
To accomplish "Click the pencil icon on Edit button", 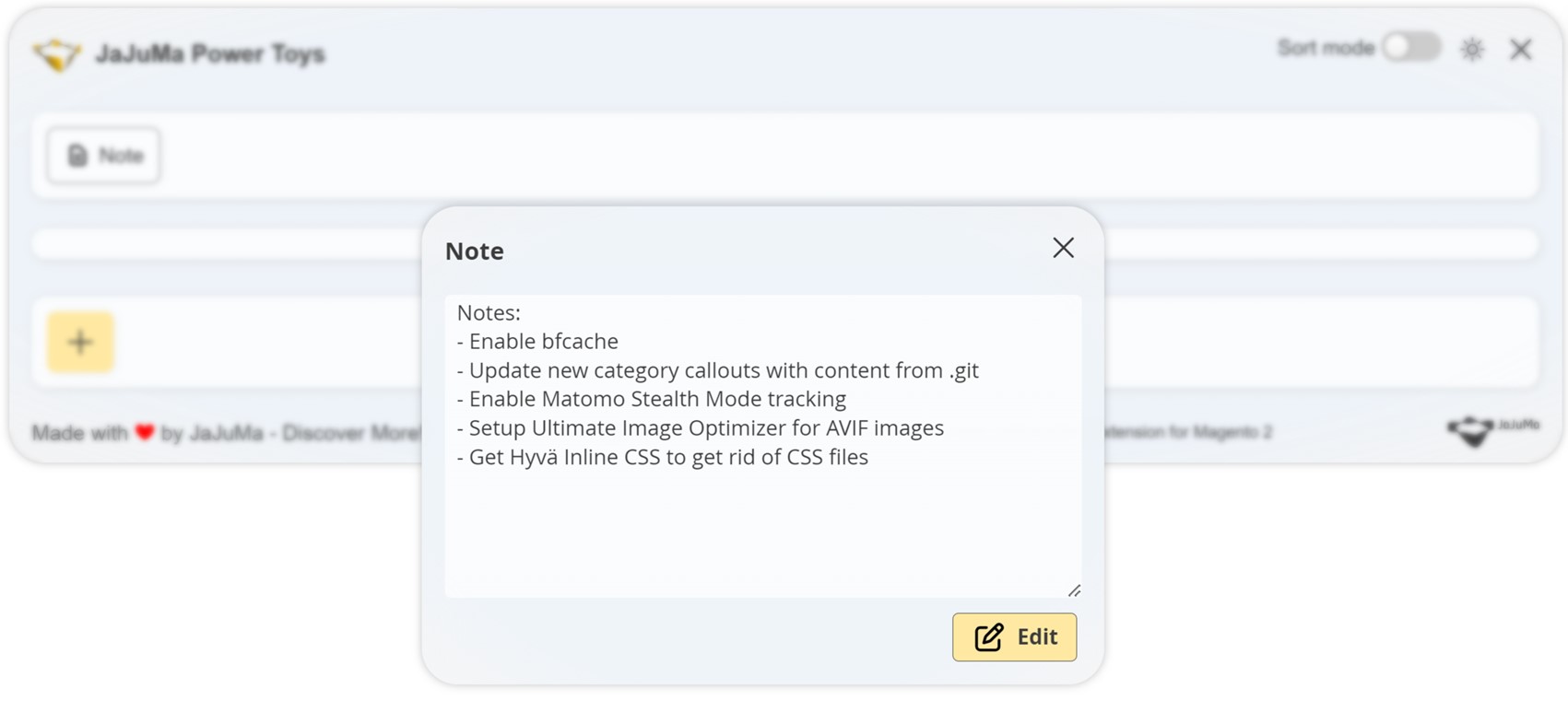I will [988, 637].
